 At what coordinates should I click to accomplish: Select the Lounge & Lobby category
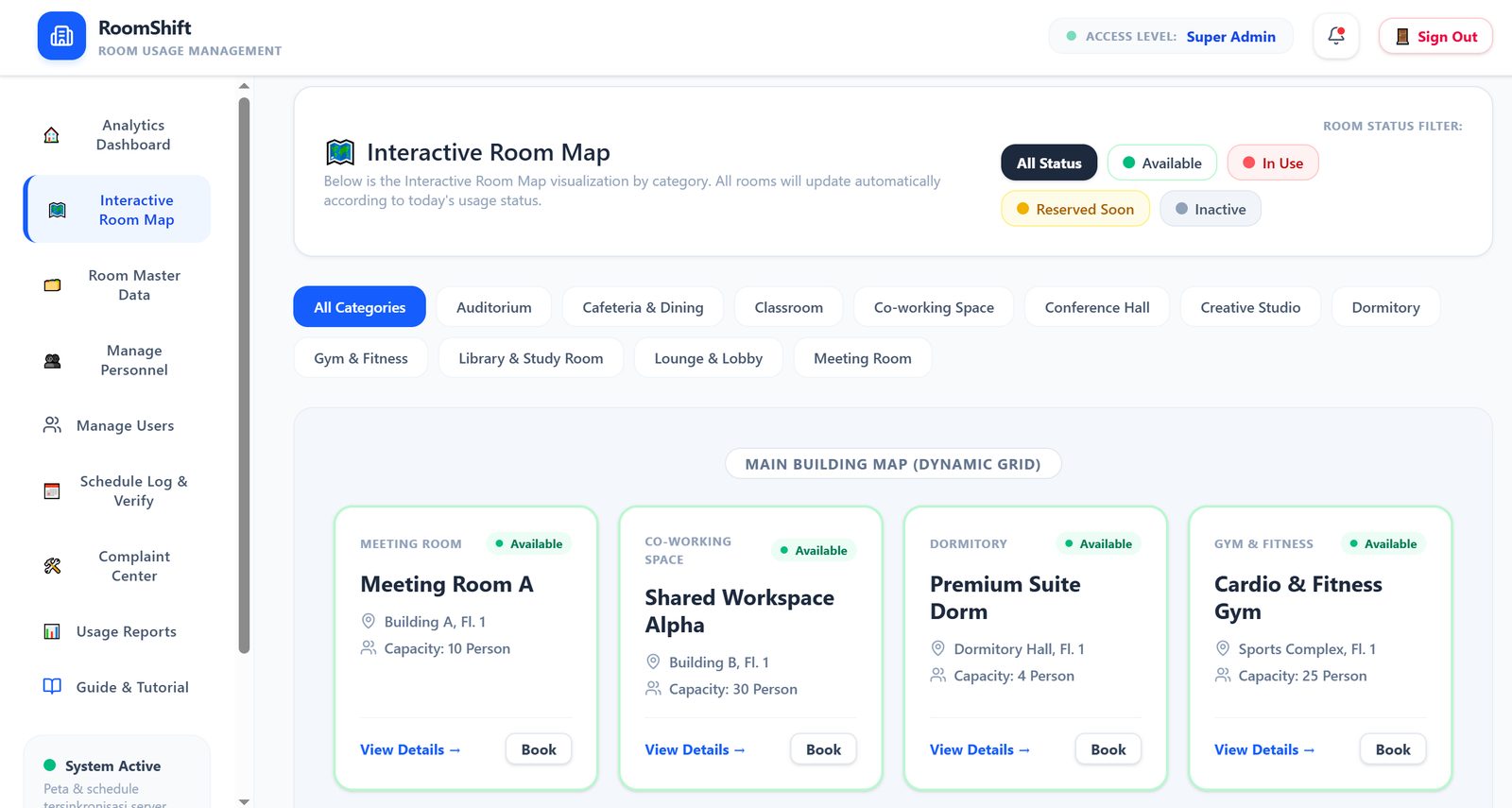(x=708, y=358)
